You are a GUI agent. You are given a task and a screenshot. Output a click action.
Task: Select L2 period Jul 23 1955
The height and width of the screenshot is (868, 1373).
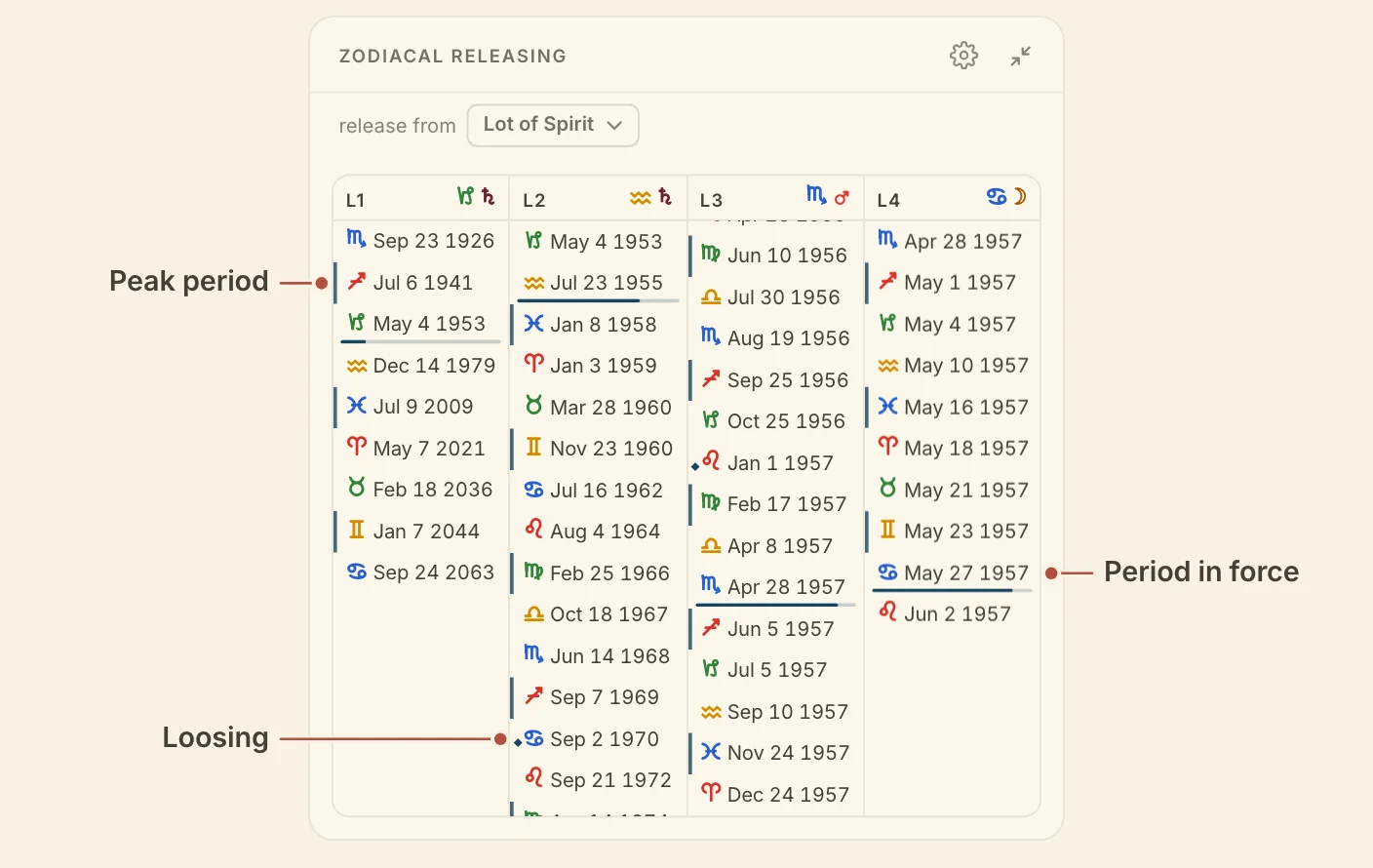coord(599,283)
